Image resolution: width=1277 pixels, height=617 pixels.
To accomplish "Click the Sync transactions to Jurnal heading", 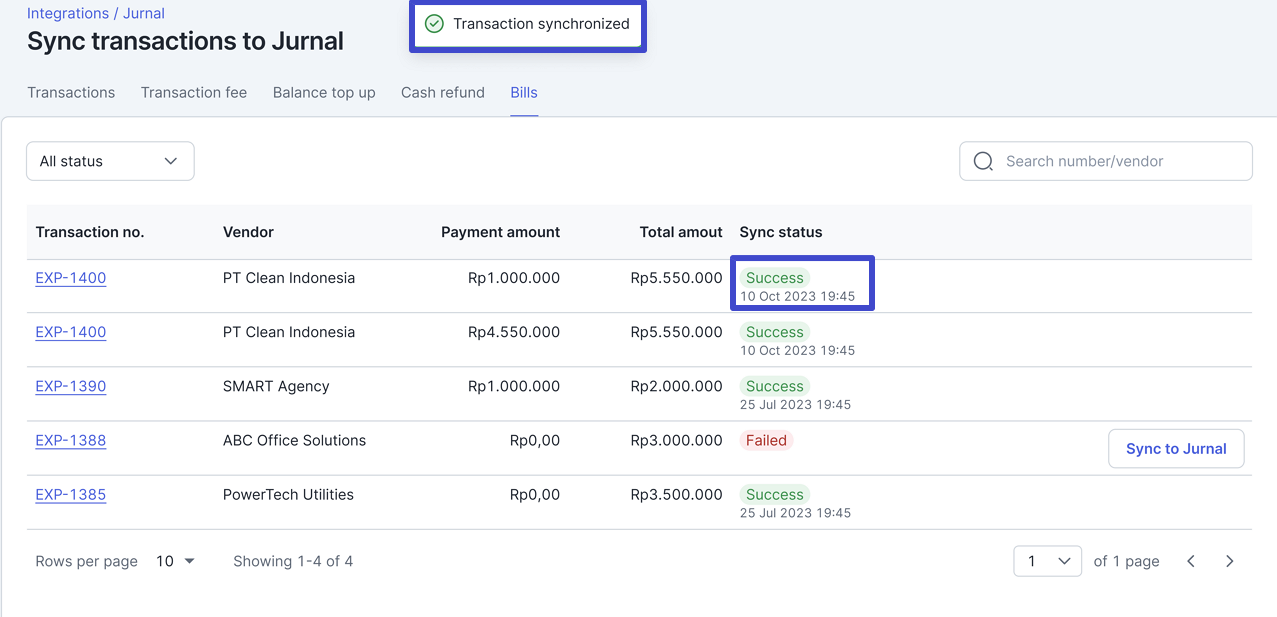I will pos(185,41).
